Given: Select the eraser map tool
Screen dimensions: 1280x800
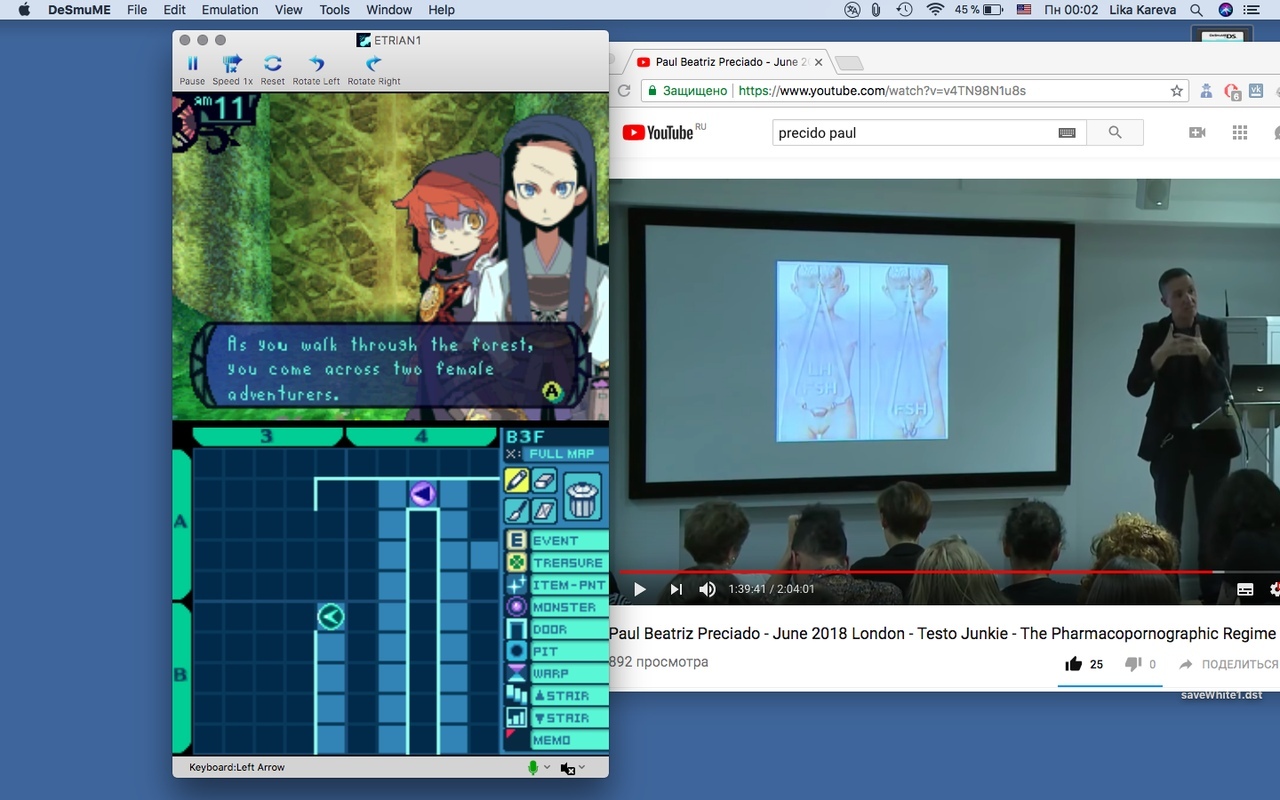Looking at the screenshot, I should 544,480.
